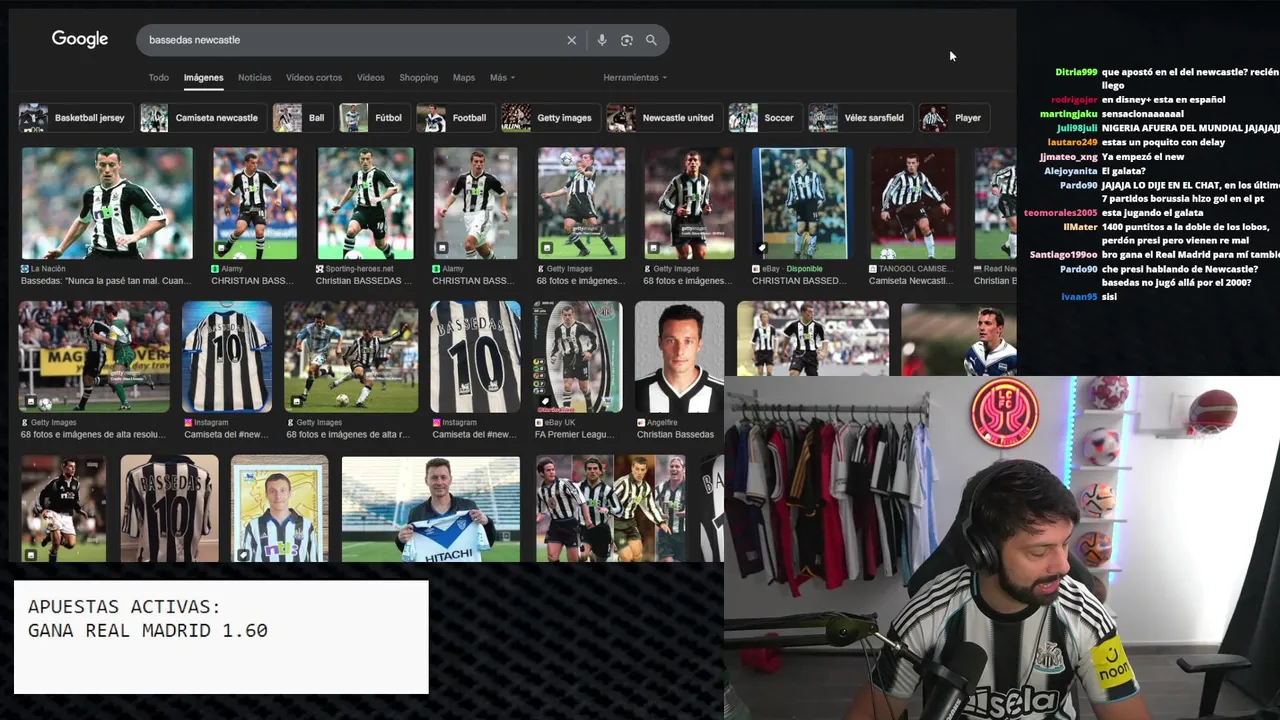Viewport: 1280px width, 720px height.
Task: Open the TANOGOL CAMISE... image thumbnail
Action: pos(912,203)
